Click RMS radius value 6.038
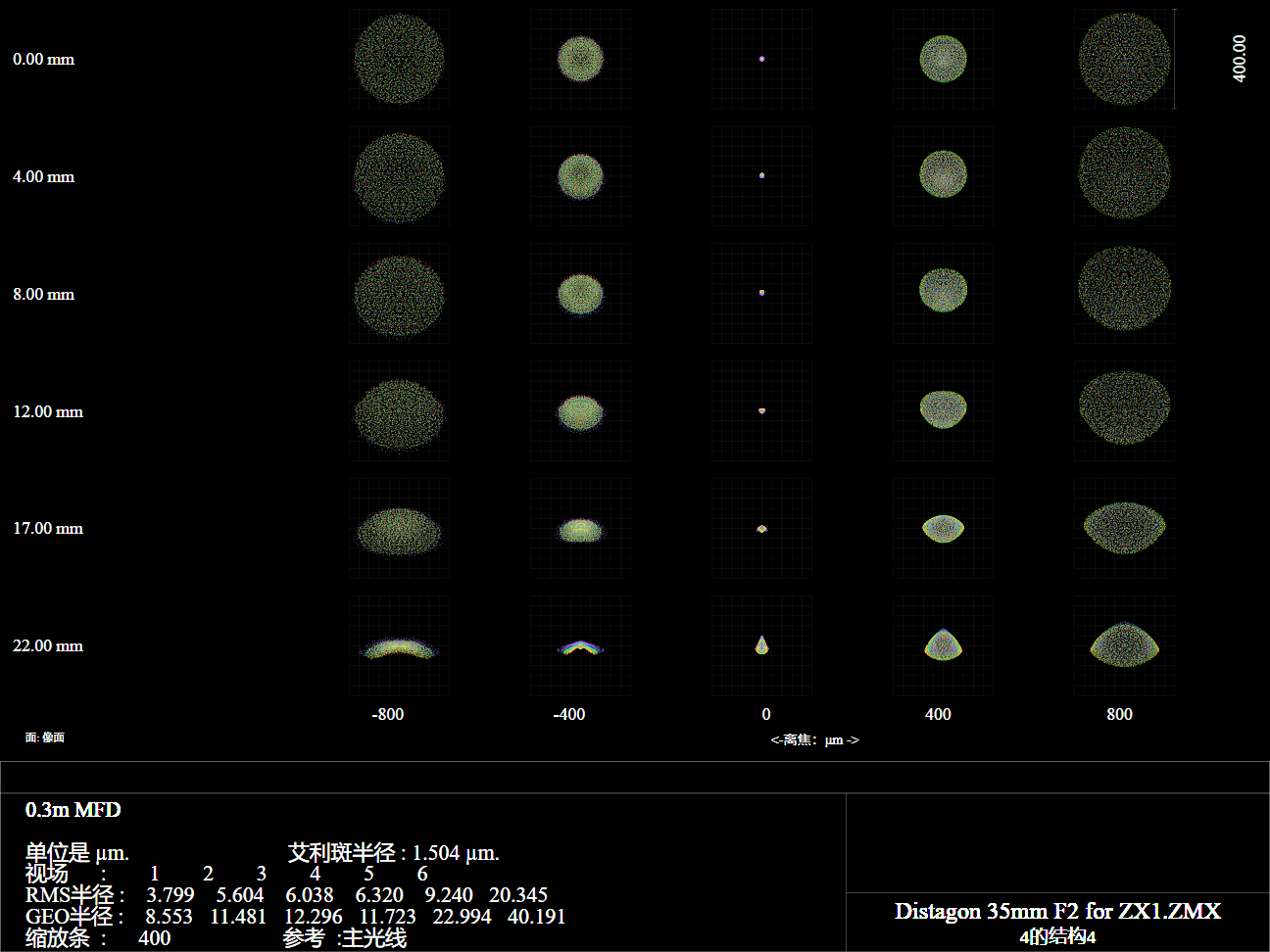This screenshot has width=1270, height=952. (310, 895)
